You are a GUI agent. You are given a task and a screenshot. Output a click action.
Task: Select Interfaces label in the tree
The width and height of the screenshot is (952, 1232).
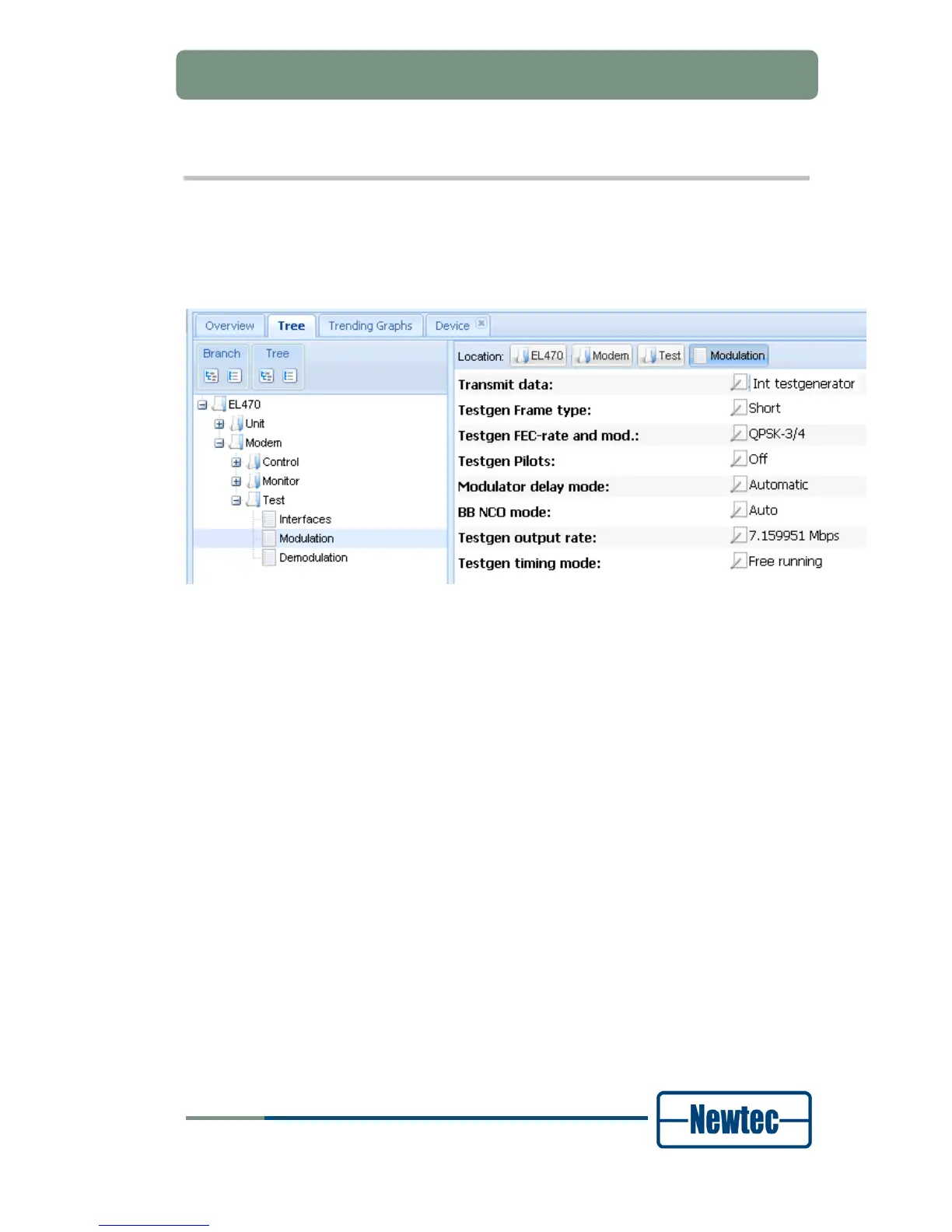point(305,519)
